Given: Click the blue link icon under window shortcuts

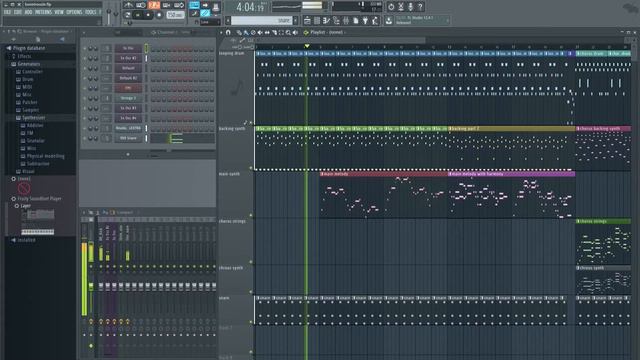Looking at the screenshot, I should 205,14.
